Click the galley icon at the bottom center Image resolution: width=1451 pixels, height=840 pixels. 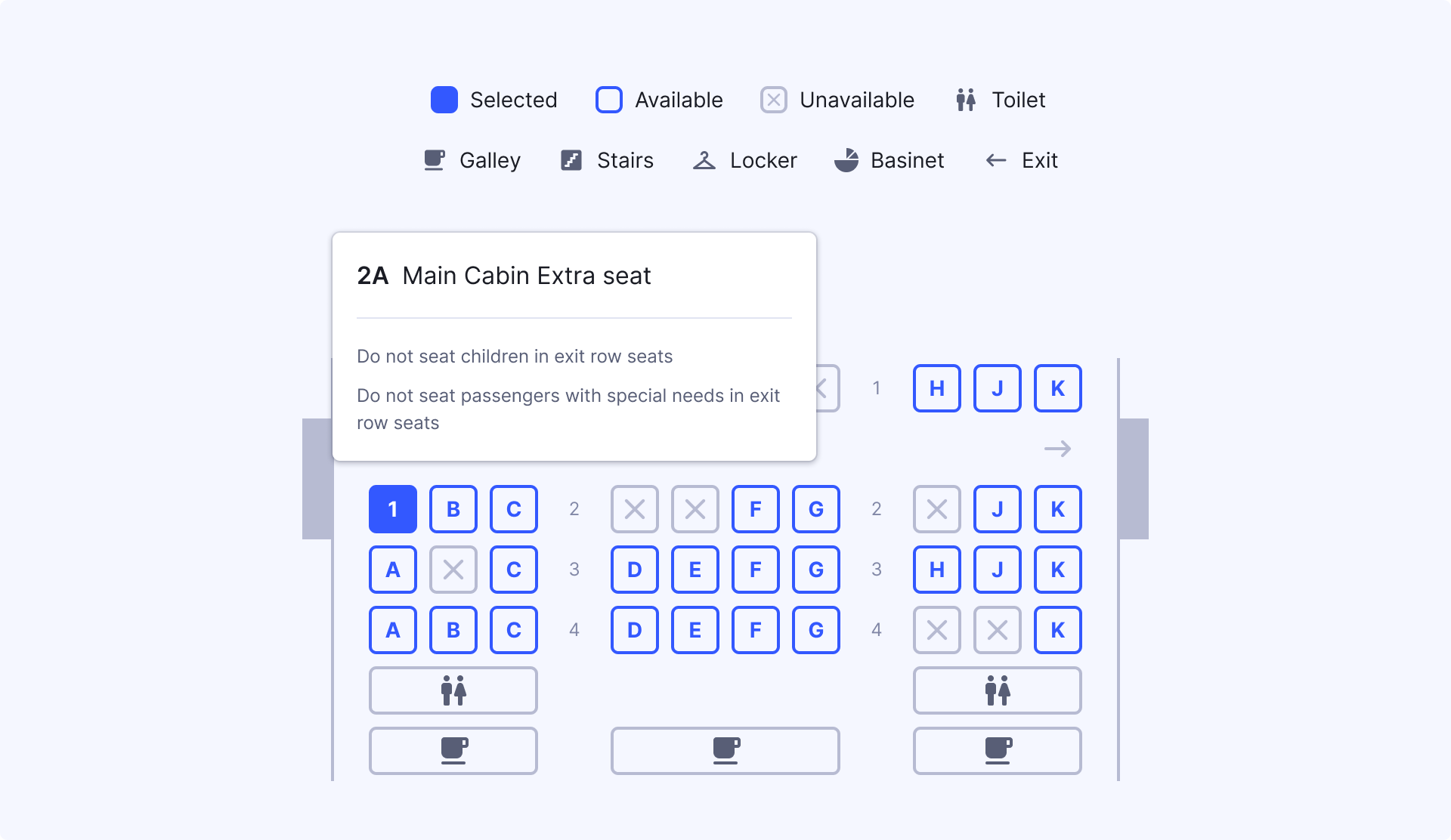click(725, 751)
